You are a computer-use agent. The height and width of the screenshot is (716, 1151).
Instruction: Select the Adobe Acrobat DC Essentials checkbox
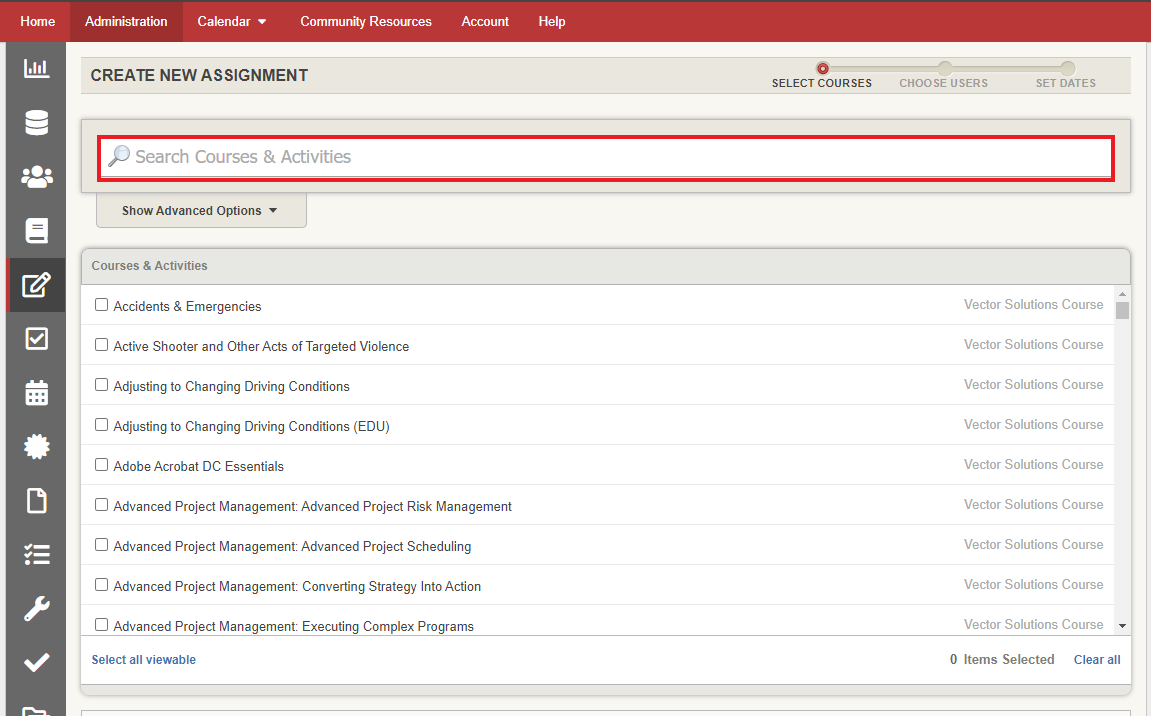(101, 464)
